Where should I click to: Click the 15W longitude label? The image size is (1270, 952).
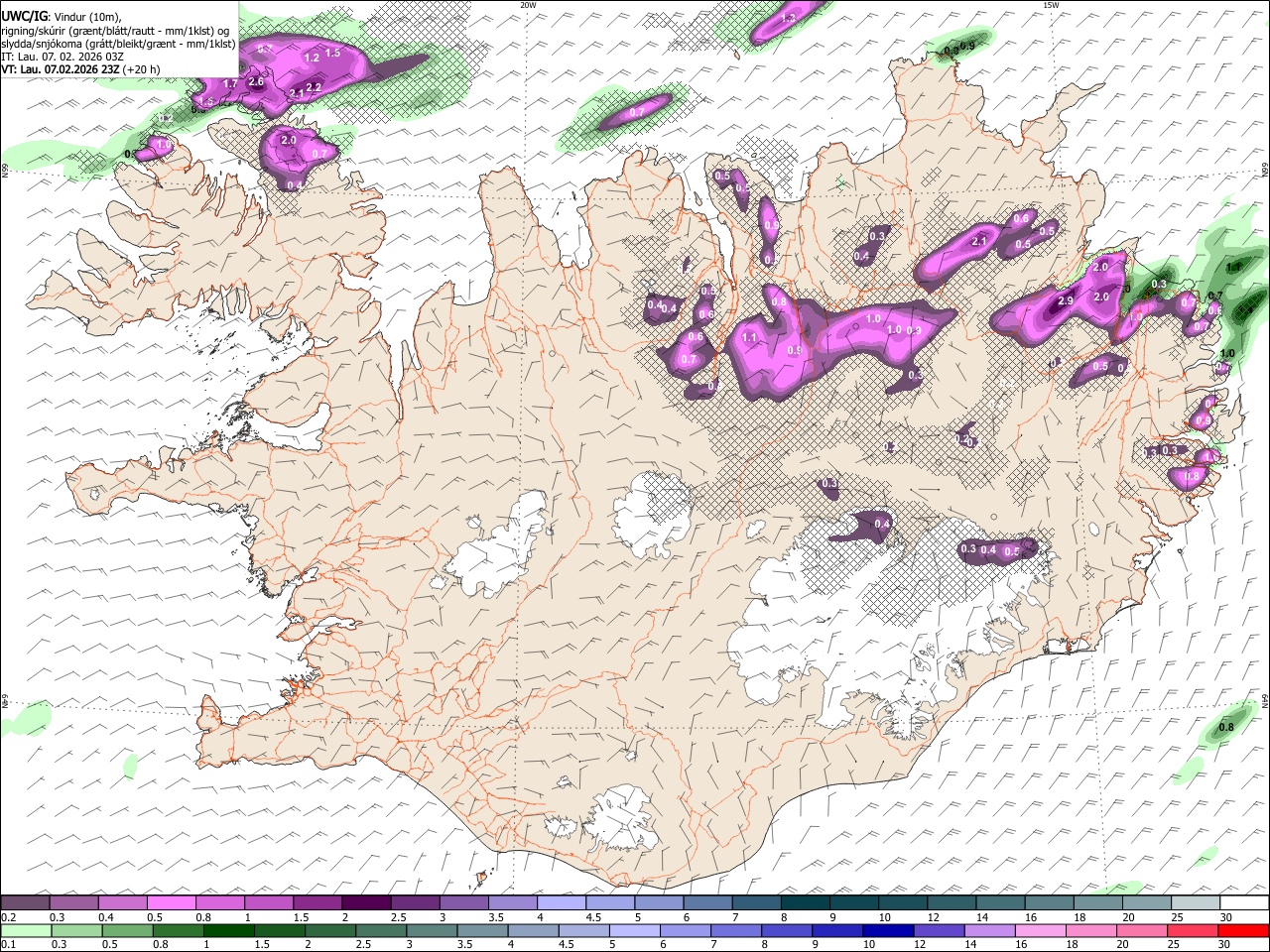pos(1051,4)
